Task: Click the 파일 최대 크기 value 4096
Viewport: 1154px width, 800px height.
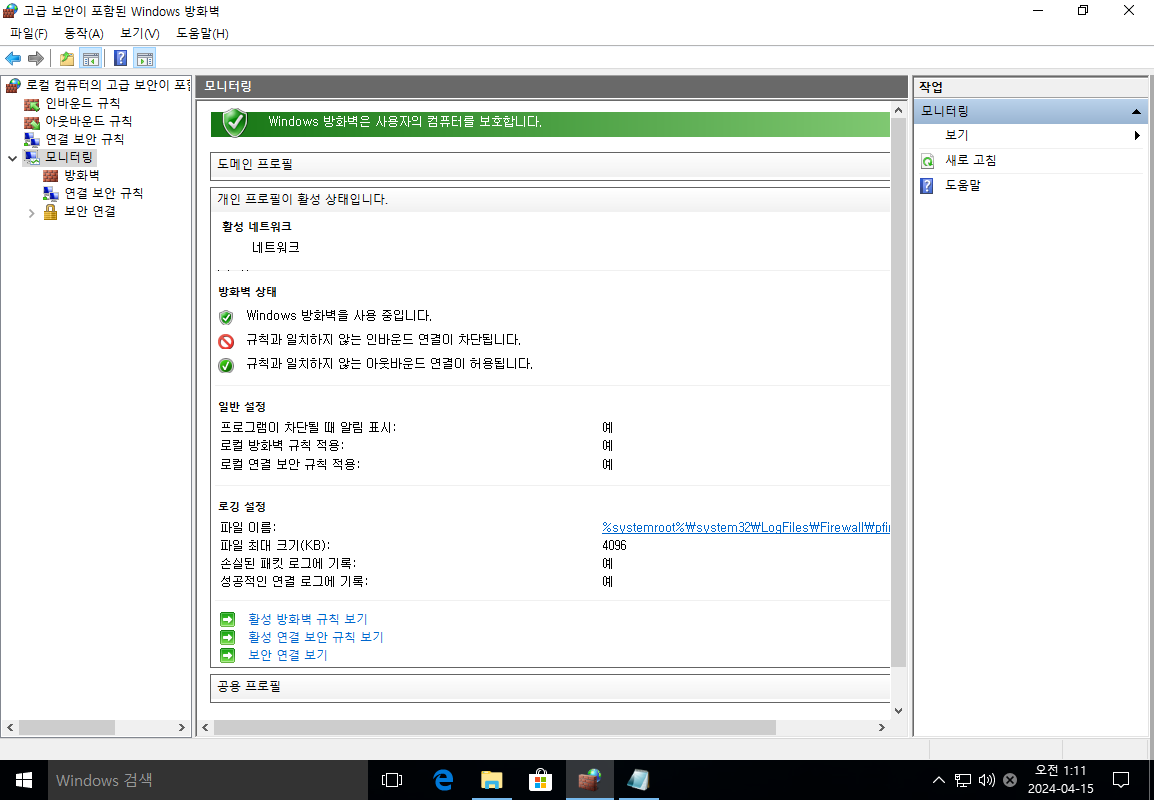Action: (614, 545)
